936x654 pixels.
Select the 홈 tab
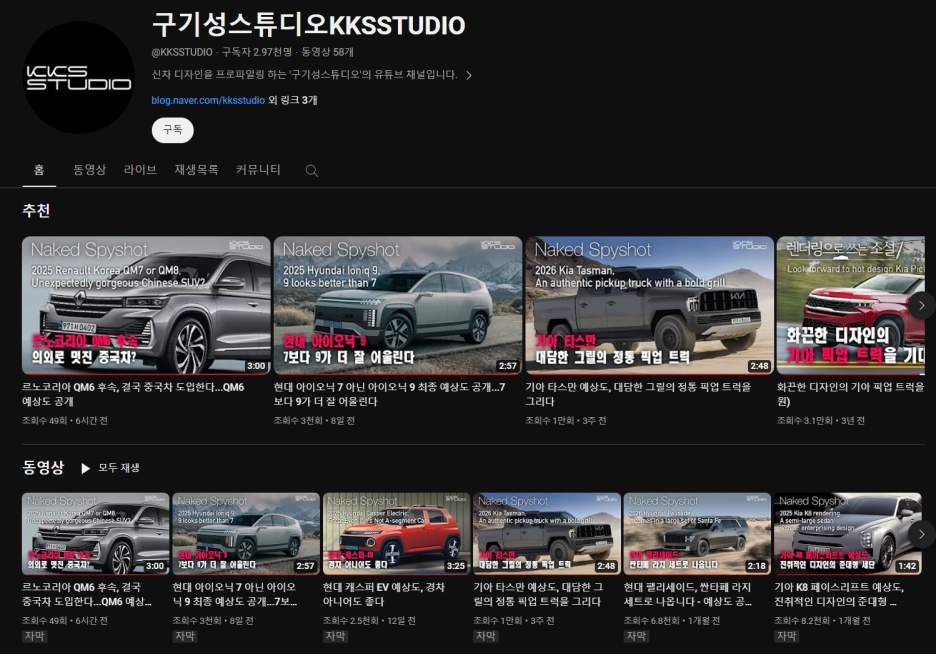coord(39,170)
